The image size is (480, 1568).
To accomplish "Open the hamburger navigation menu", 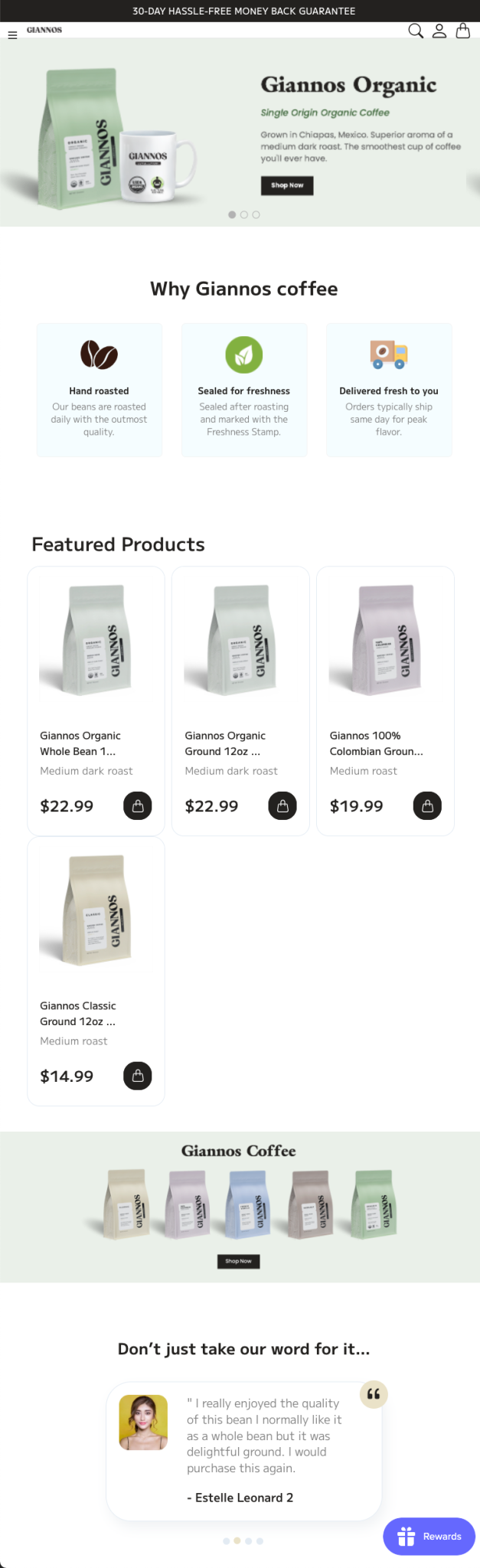I will (12, 35).
